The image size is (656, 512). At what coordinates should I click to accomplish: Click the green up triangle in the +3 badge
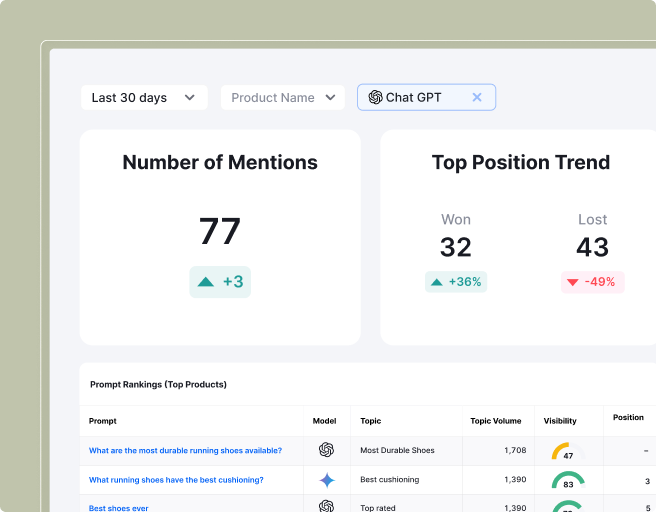[x=206, y=282]
